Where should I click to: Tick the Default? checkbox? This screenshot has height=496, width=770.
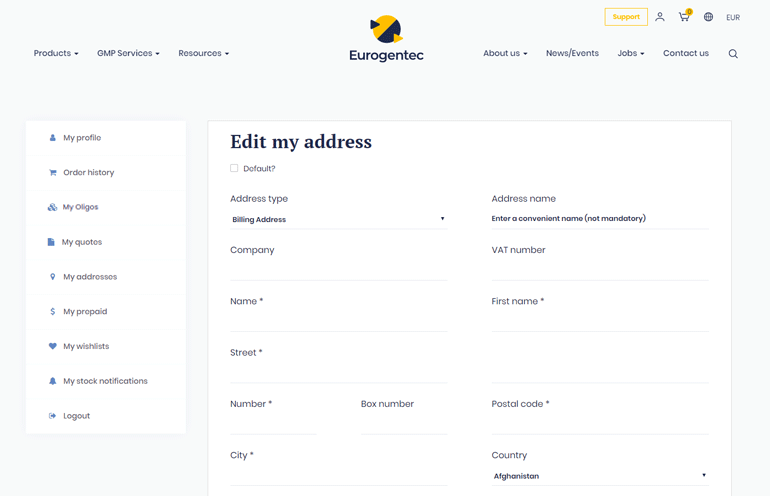pyautogui.click(x=234, y=169)
